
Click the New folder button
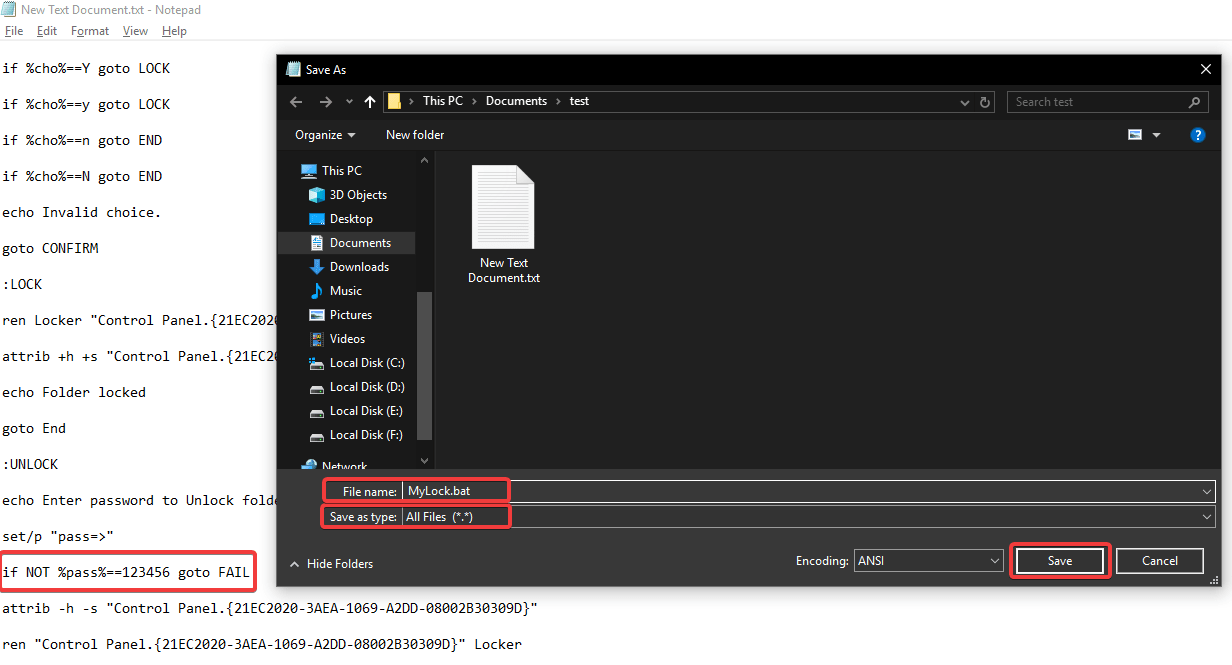pyautogui.click(x=415, y=135)
